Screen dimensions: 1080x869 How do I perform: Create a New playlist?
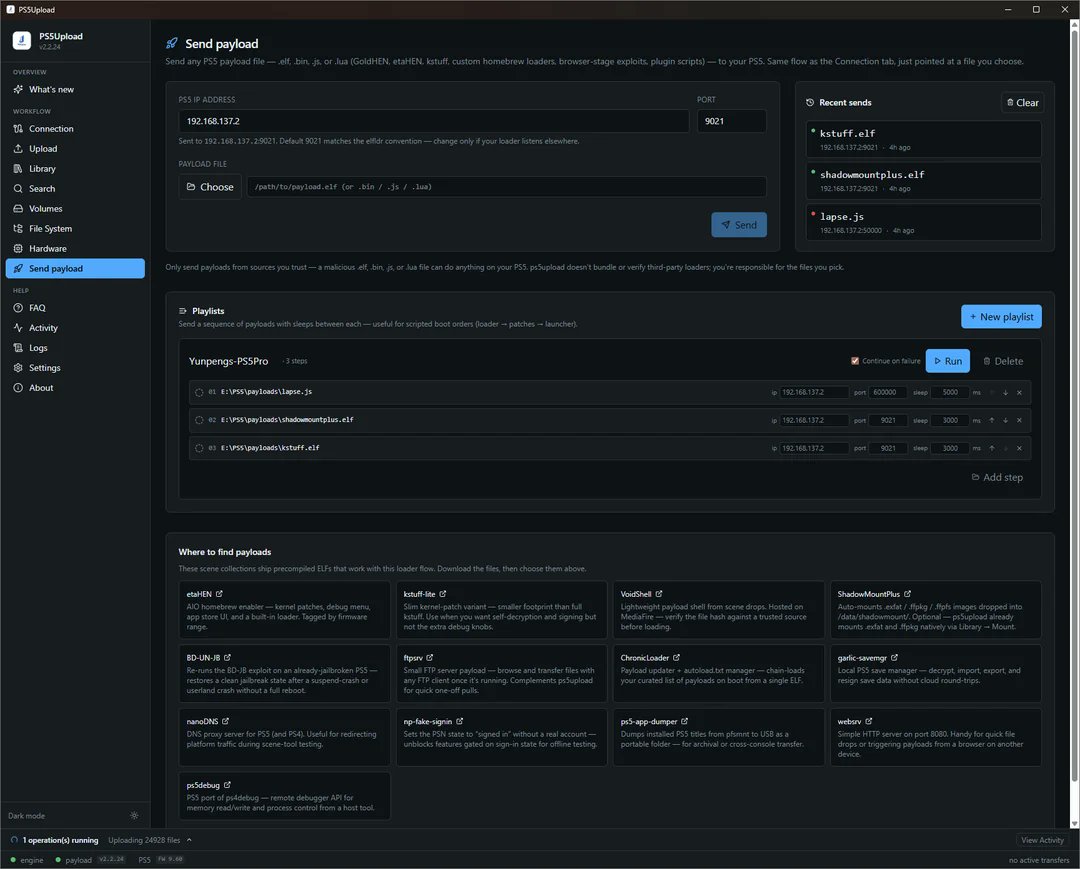pyautogui.click(x=1001, y=317)
